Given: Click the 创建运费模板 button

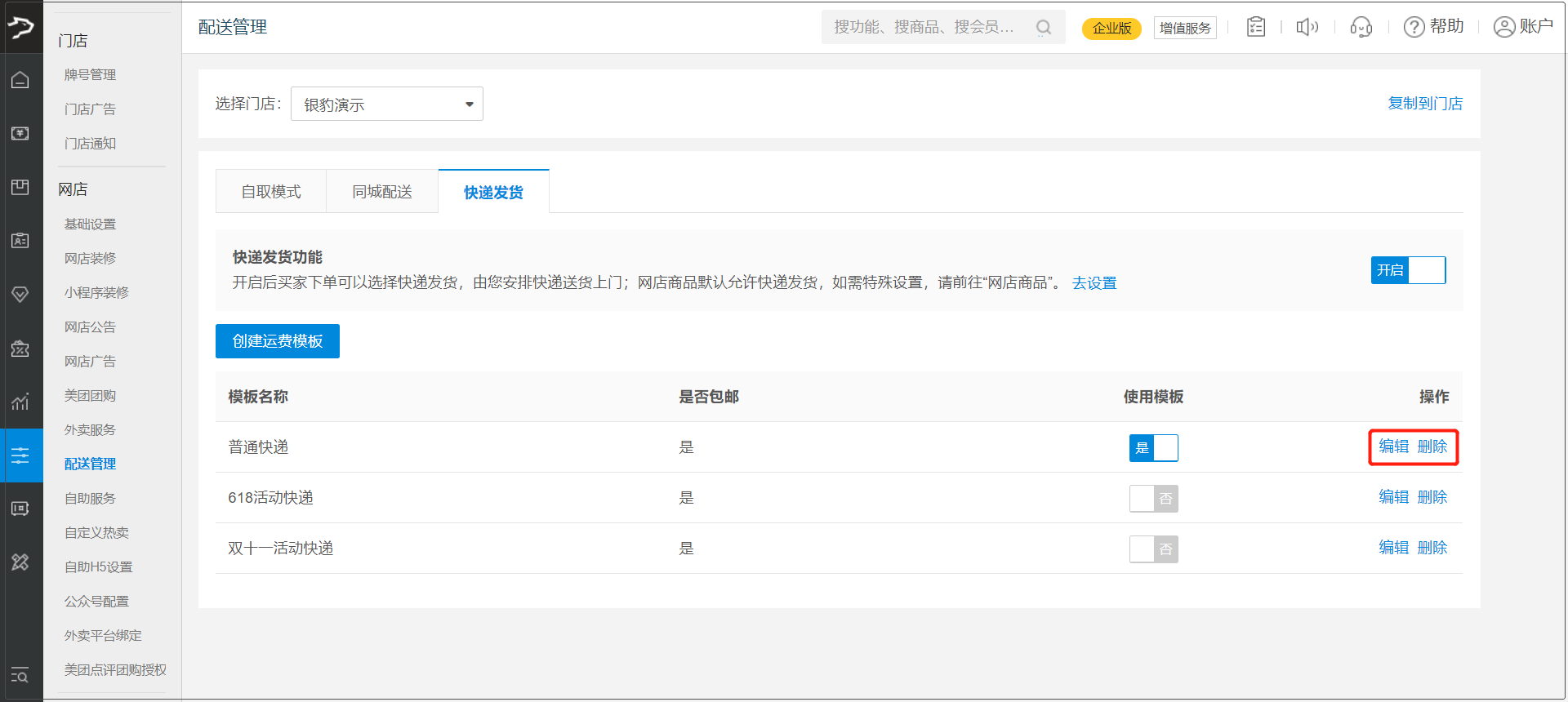Looking at the screenshot, I should coord(278,341).
